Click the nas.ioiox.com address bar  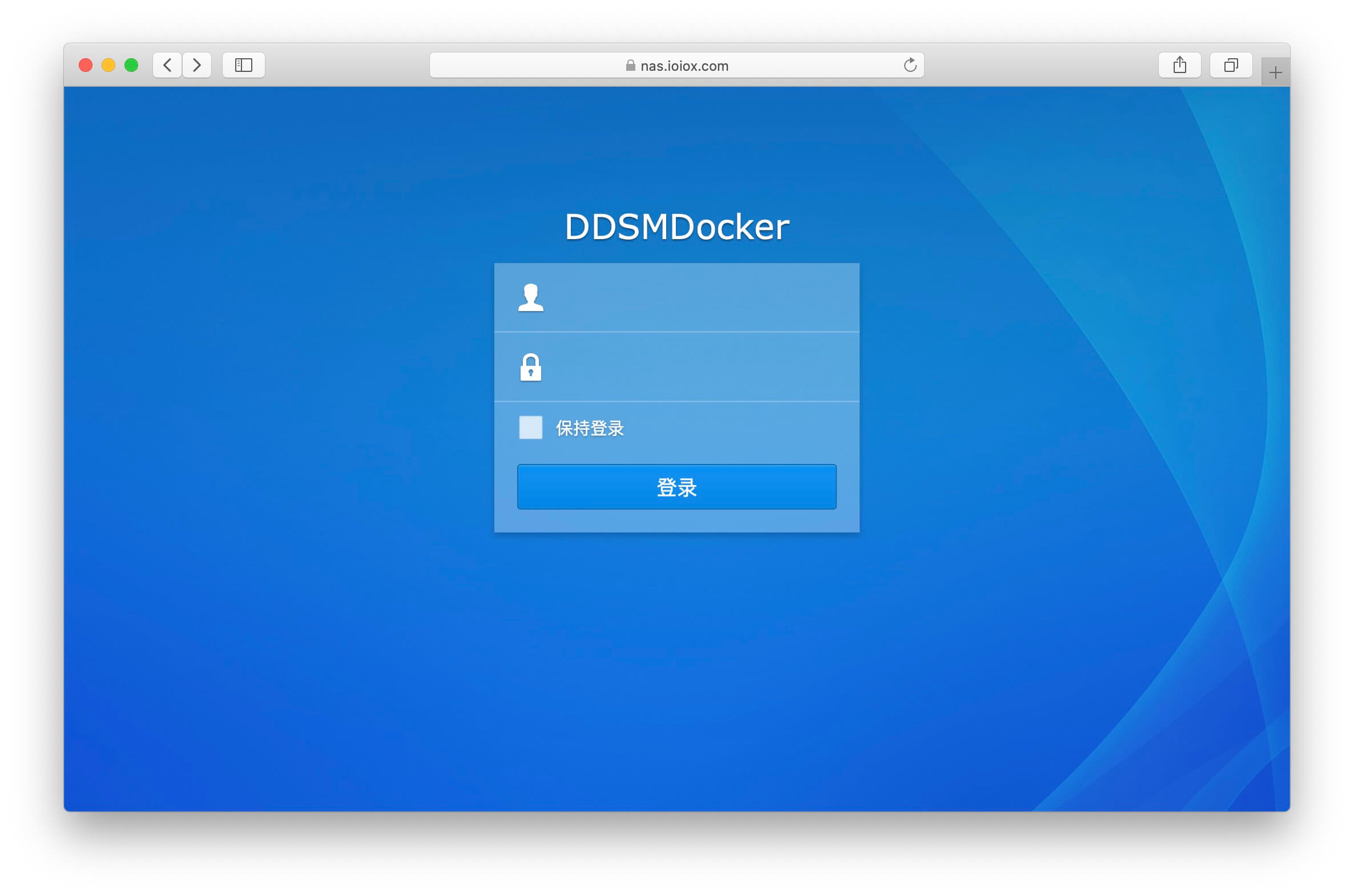click(x=684, y=66)
